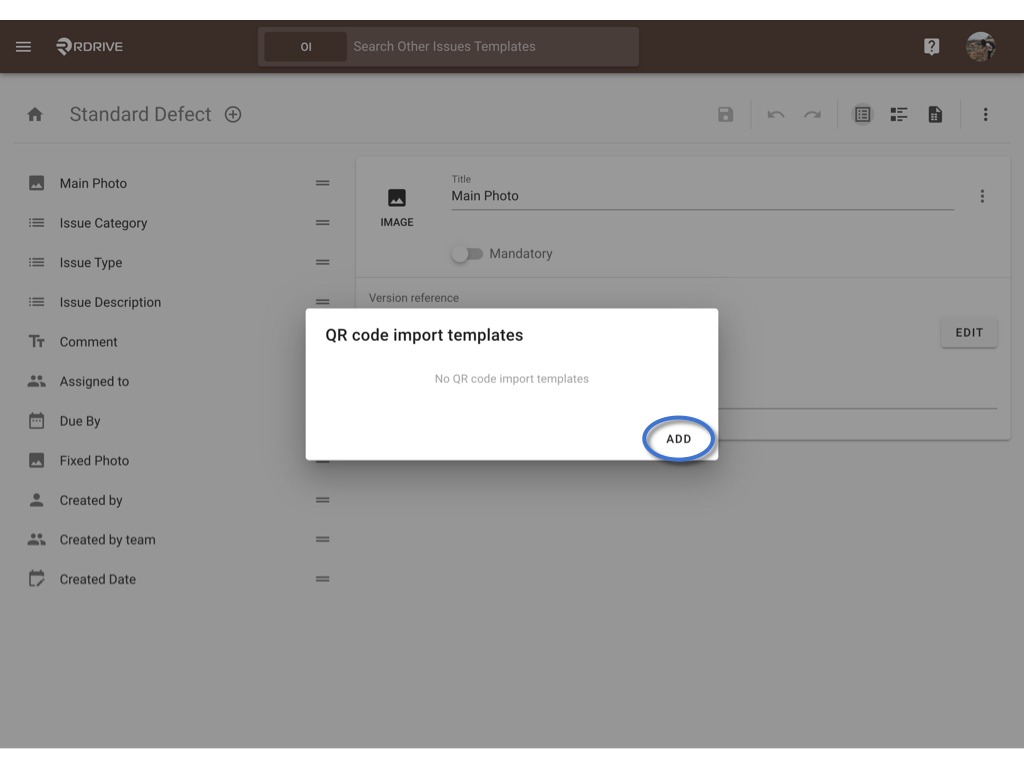The width and height of the screenshot is (1024, 768).
Task: Grab the drag handle for Created Date
Action: (x=323, y=579)
